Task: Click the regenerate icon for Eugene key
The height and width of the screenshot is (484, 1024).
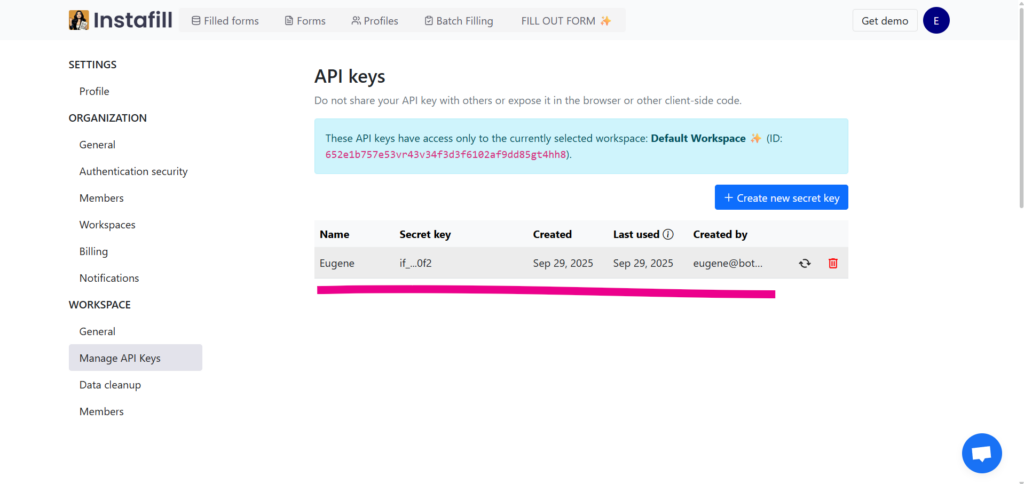Action: click(x=804, y=263)
